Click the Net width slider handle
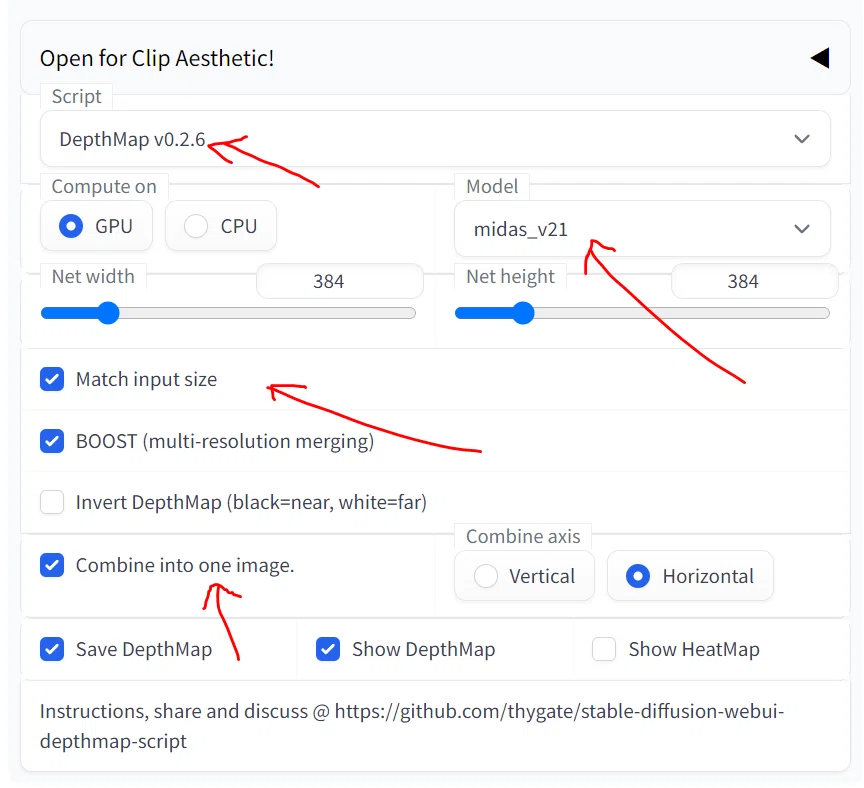The image size is (864, 788). (x=109, y=313)
